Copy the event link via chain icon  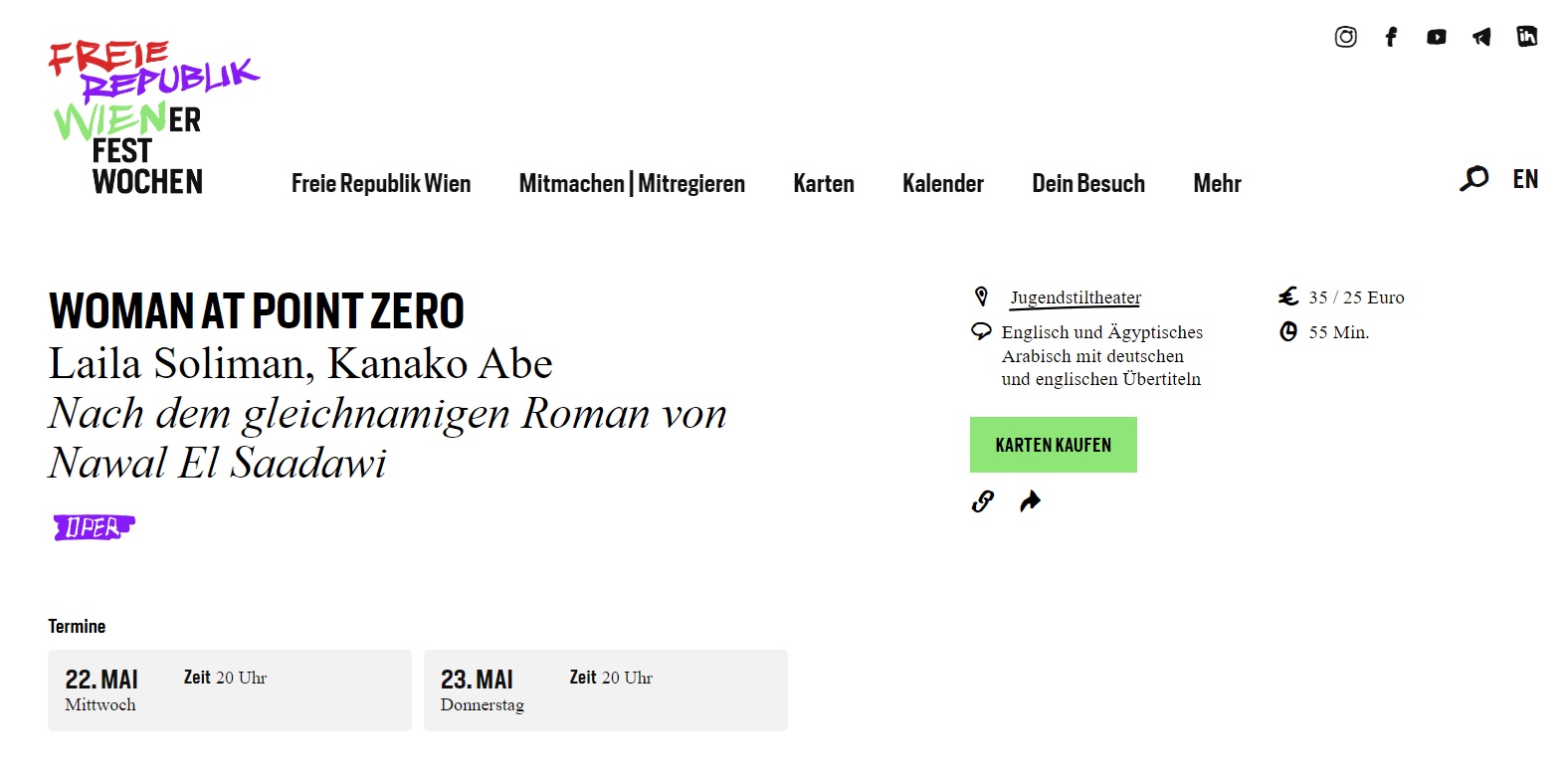coord(982,501)
